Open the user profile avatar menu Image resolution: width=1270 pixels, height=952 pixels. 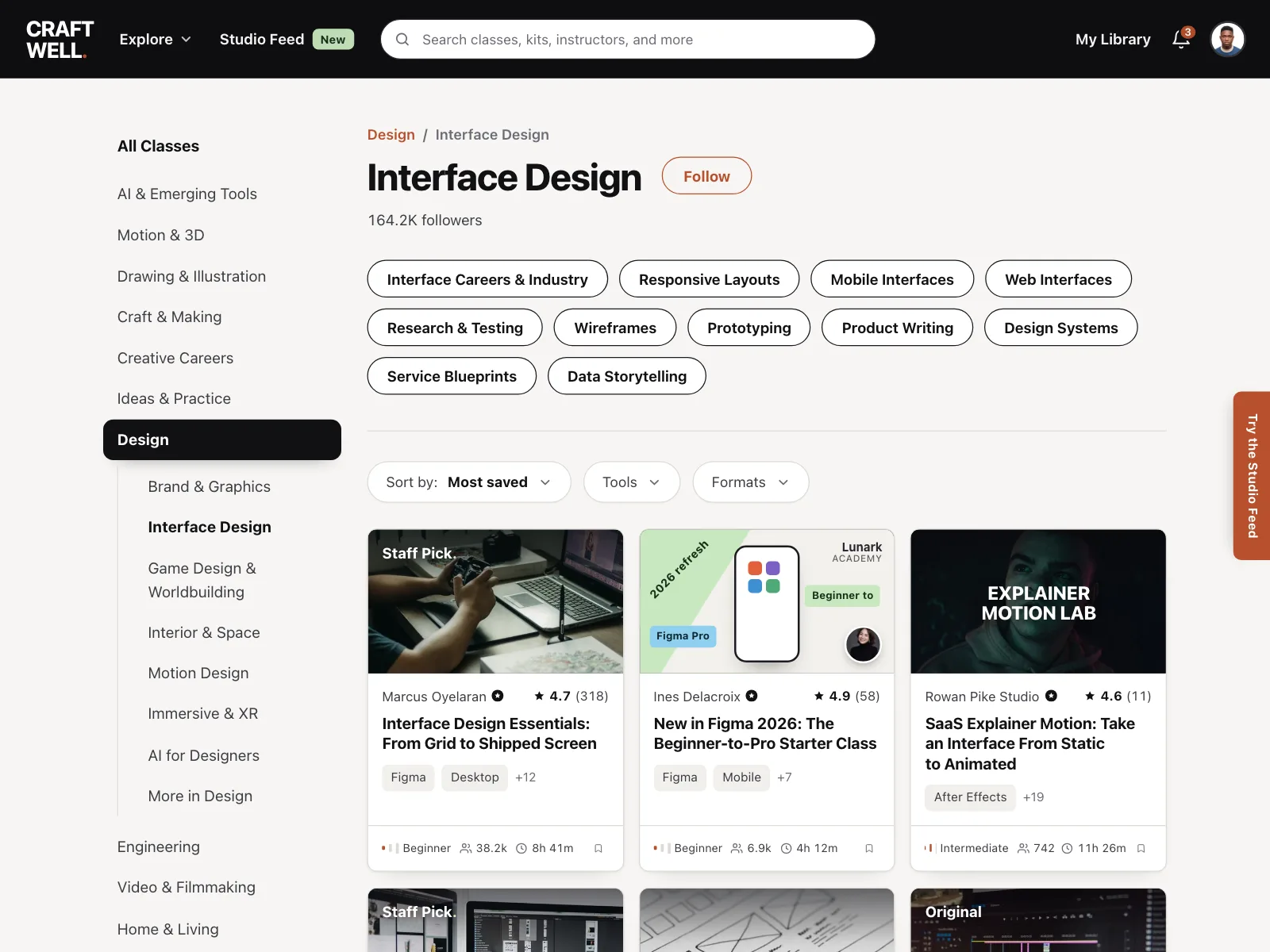[x=1227, y=39]
